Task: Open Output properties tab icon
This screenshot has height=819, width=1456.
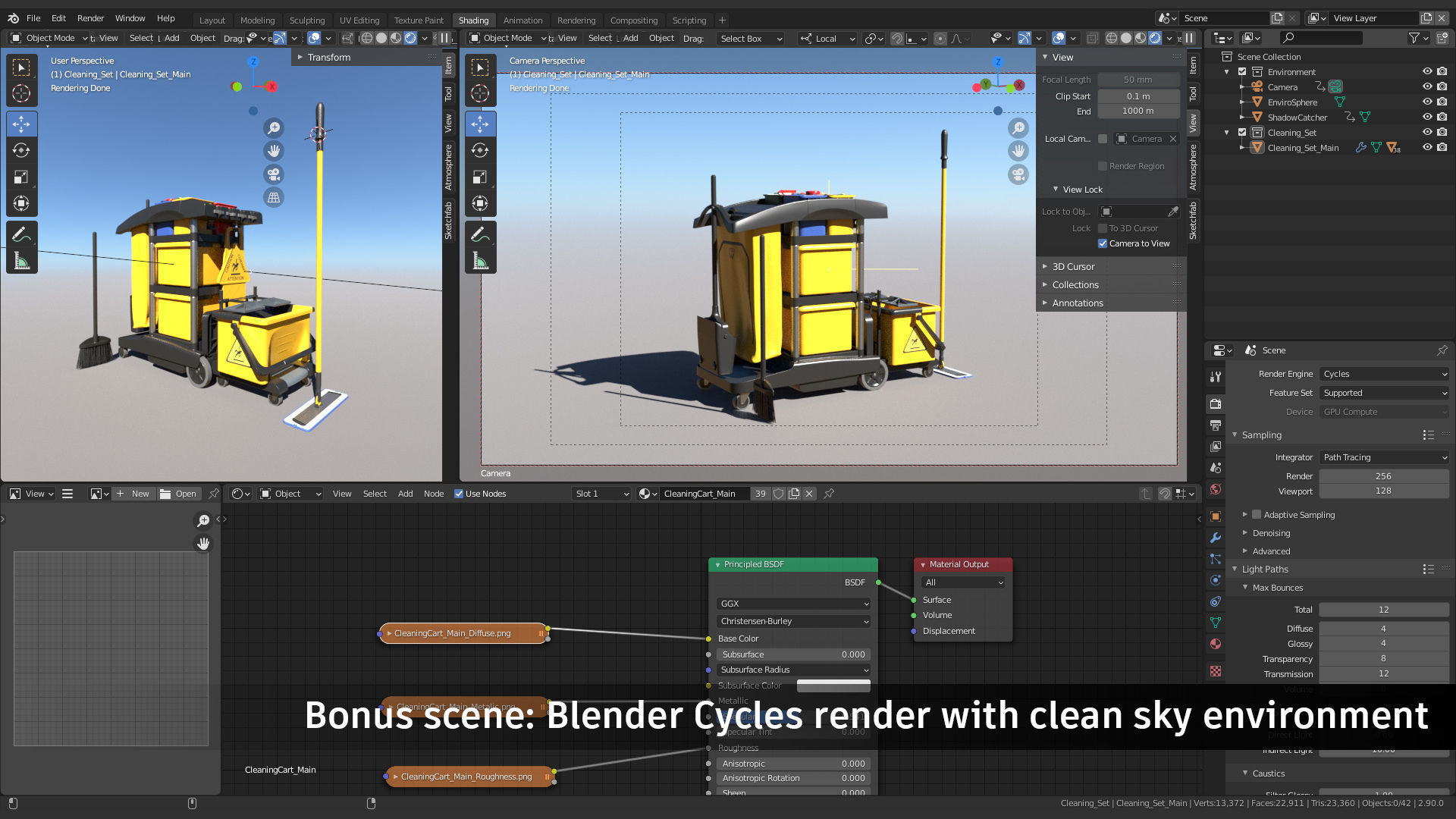Action: (1216, 425)
